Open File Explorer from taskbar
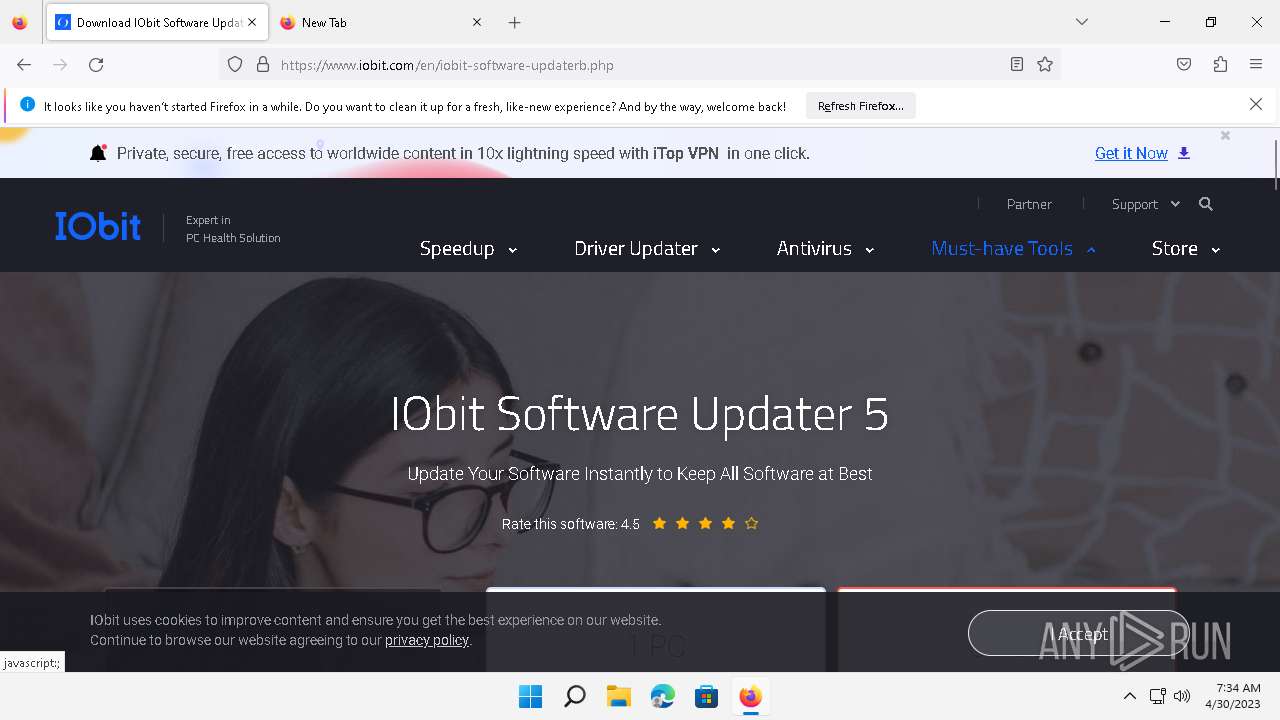Screen dimensions: 1280x720 [618, 696]
